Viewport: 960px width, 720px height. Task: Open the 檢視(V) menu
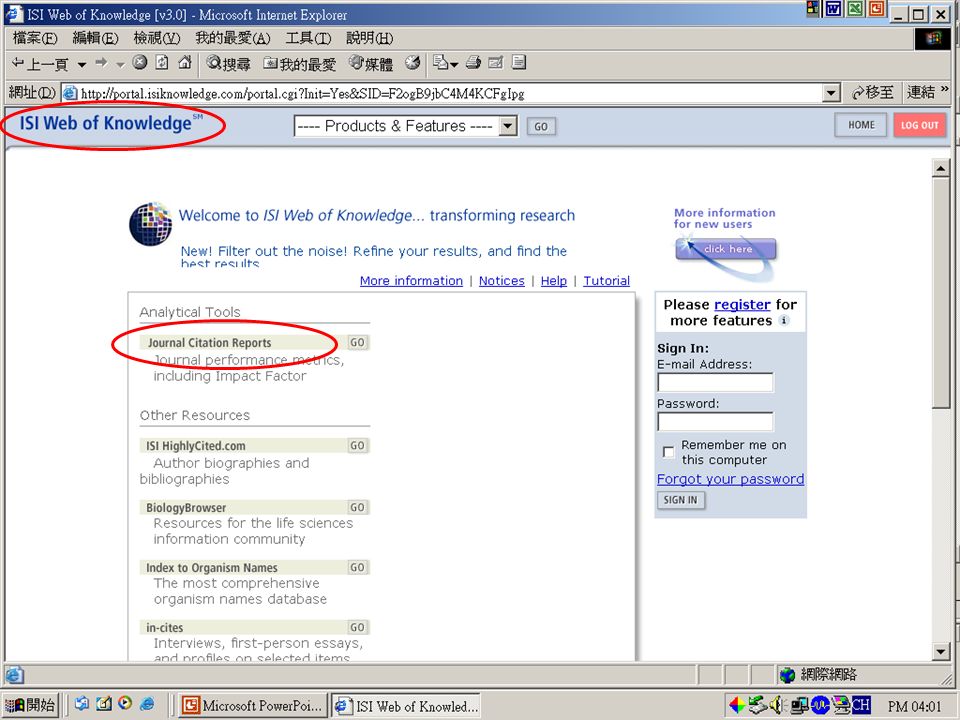pyautogui.click(x=157, y=38)
